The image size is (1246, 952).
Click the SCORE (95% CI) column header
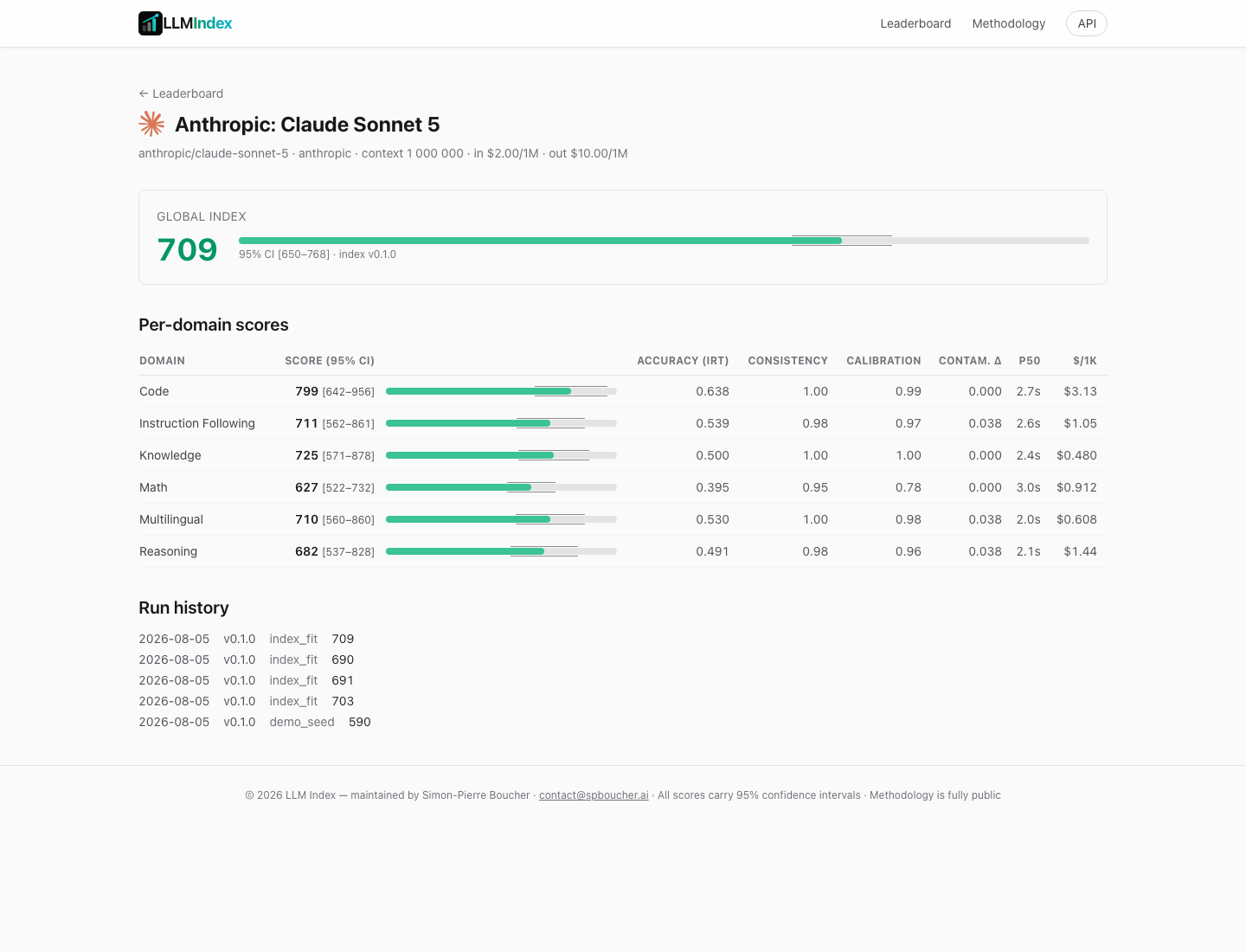tap(330, 361)
